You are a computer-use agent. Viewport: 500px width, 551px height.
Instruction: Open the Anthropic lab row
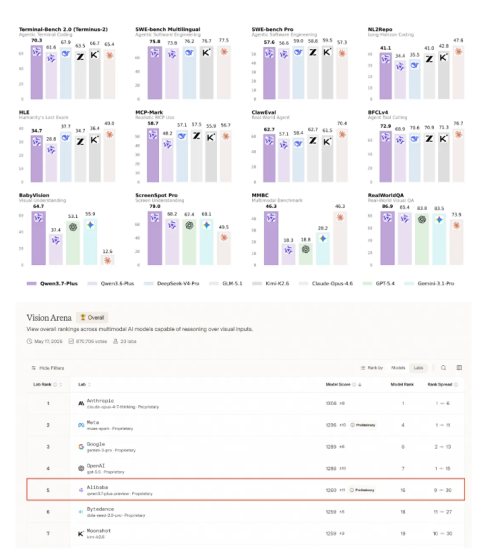pos(246,403)
